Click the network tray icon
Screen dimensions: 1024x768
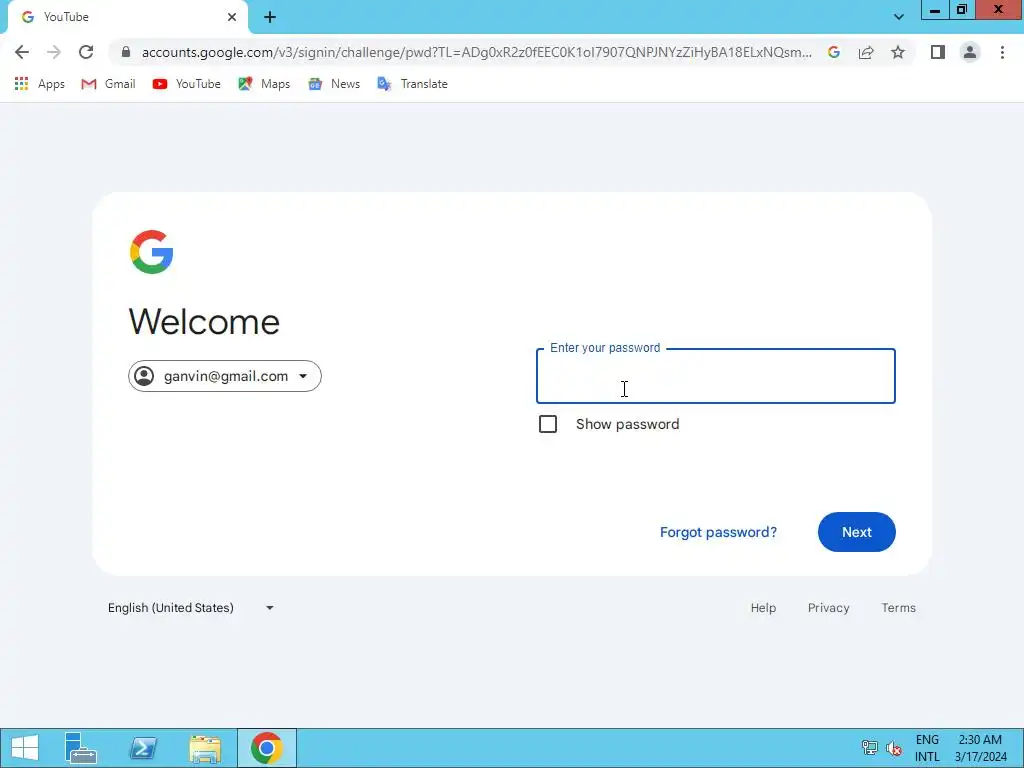click(x=869, y=747)
